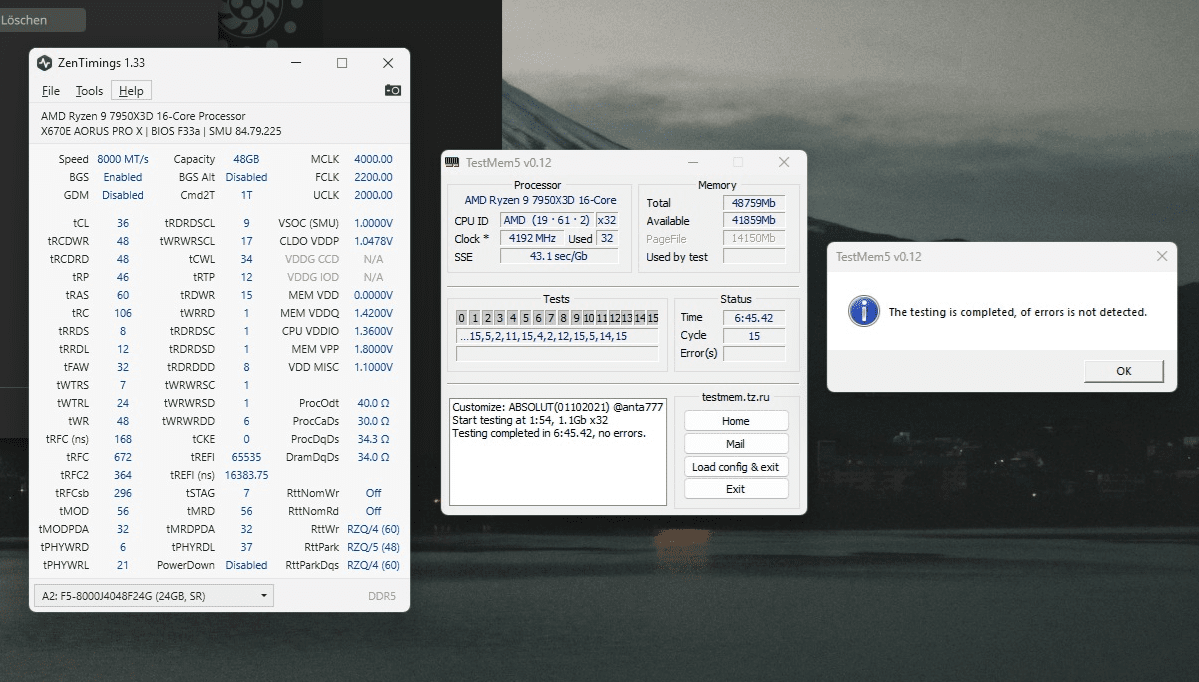Viewport: 1199px width, 682px height.
Task: Open the Help menu in ZenTimings
Action: pyautogui.click(x=131, y=90)
